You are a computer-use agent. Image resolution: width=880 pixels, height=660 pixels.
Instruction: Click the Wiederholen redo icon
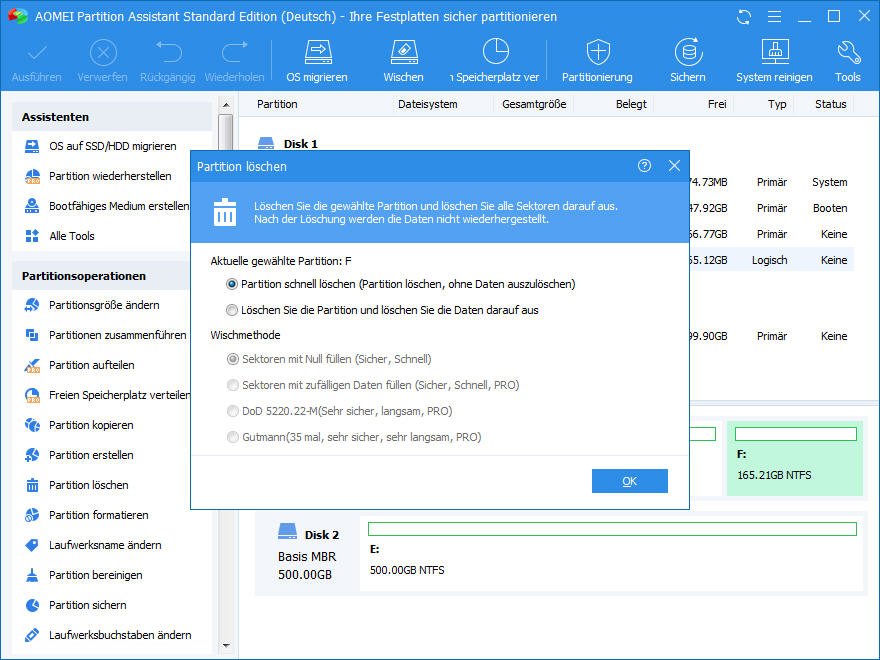click(235, 53)
